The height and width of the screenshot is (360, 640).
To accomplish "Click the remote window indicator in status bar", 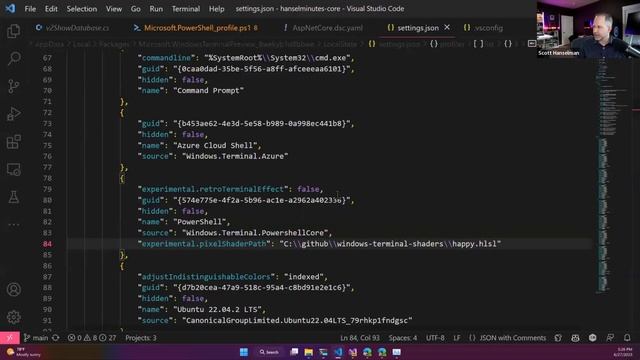I will 9,338.
